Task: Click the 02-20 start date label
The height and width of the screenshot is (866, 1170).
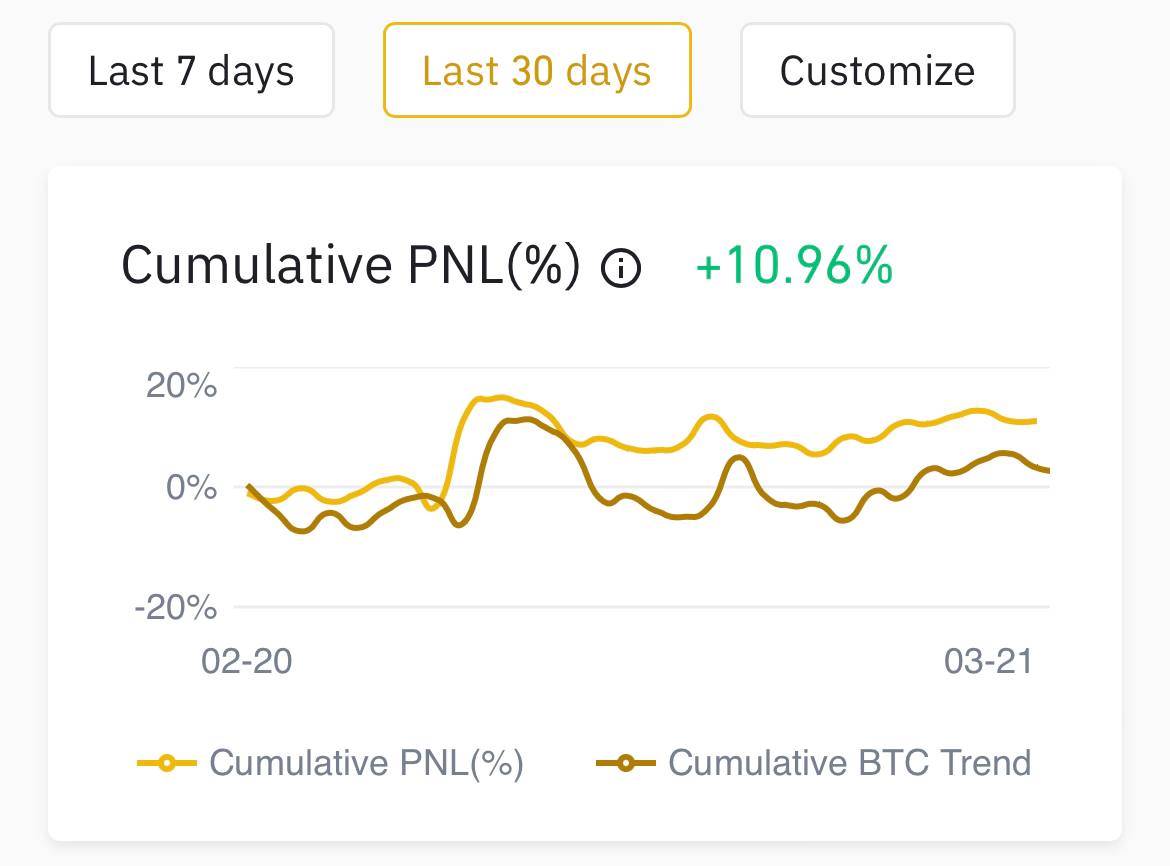Action: pyautogui.click(x=247, y=661)
